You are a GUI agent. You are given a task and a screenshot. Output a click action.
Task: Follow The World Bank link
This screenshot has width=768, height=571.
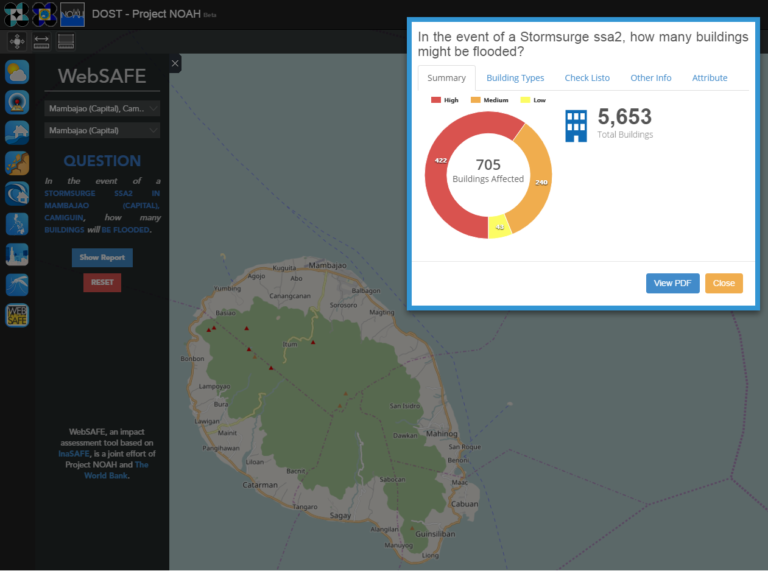click(x=117, y=470)
